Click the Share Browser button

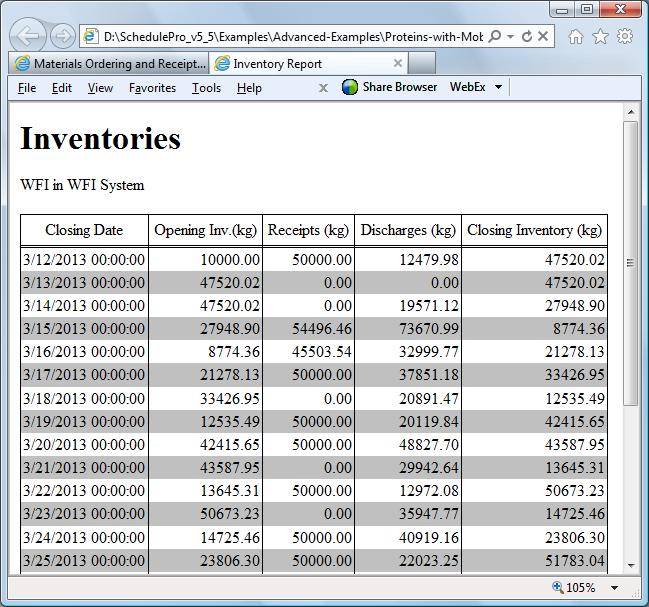coord(390,87)
